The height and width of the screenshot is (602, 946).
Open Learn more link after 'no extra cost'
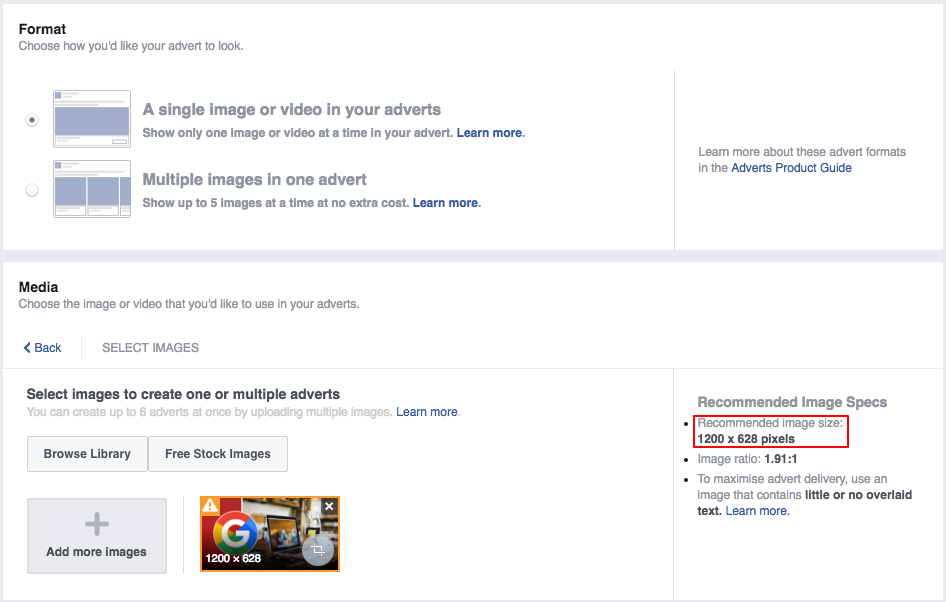coord(446,203)
